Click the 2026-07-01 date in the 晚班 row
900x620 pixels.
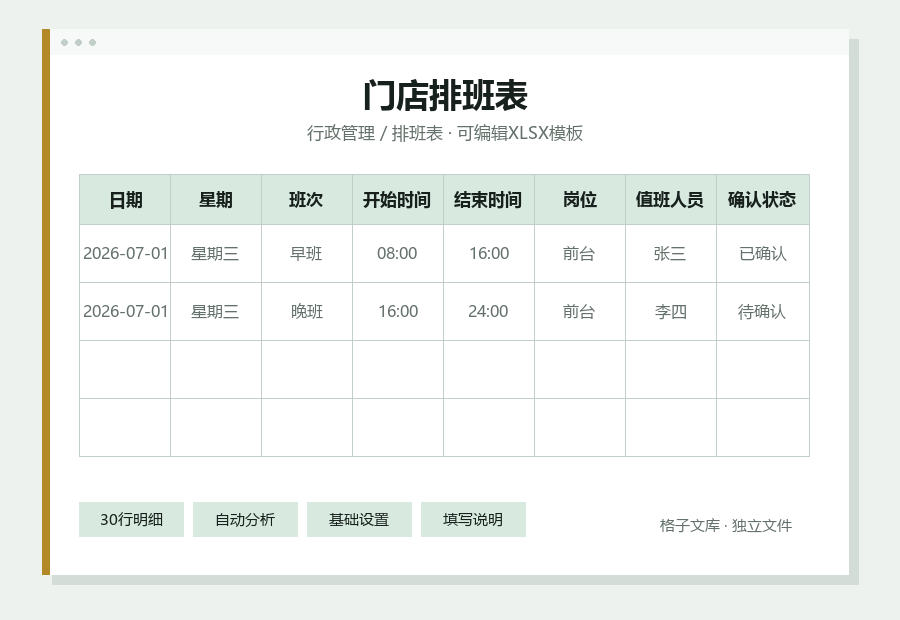(125, 311)
